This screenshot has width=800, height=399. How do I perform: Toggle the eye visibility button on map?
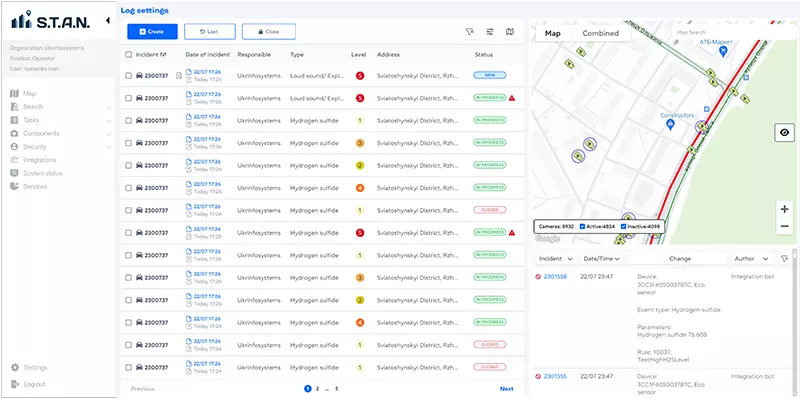point(785,133)
